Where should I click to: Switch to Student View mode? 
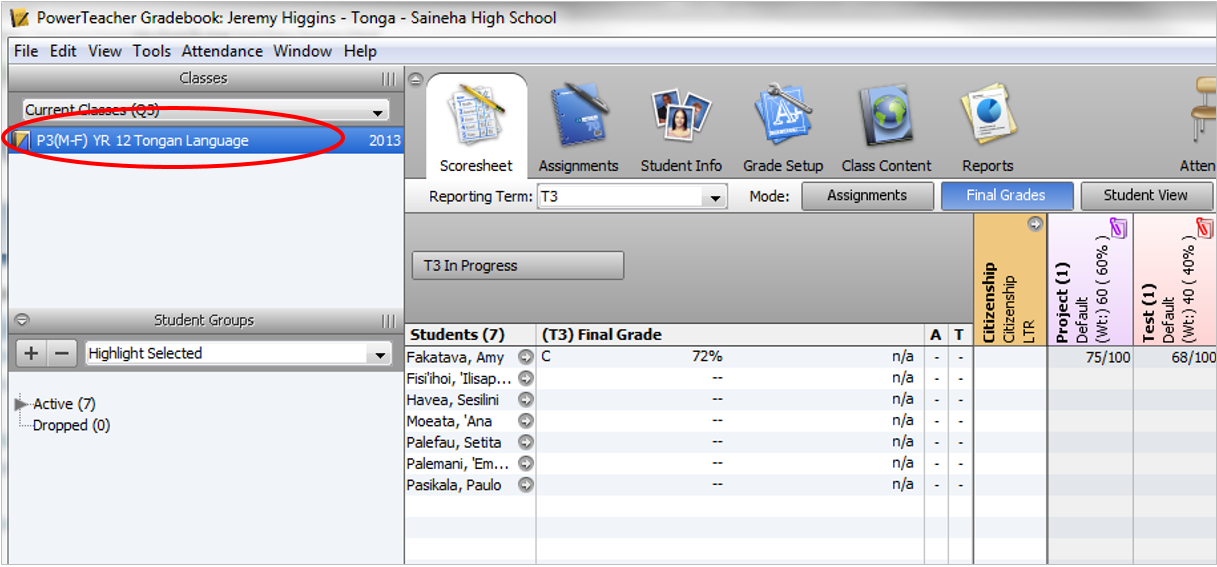(x=1146, y=196)
